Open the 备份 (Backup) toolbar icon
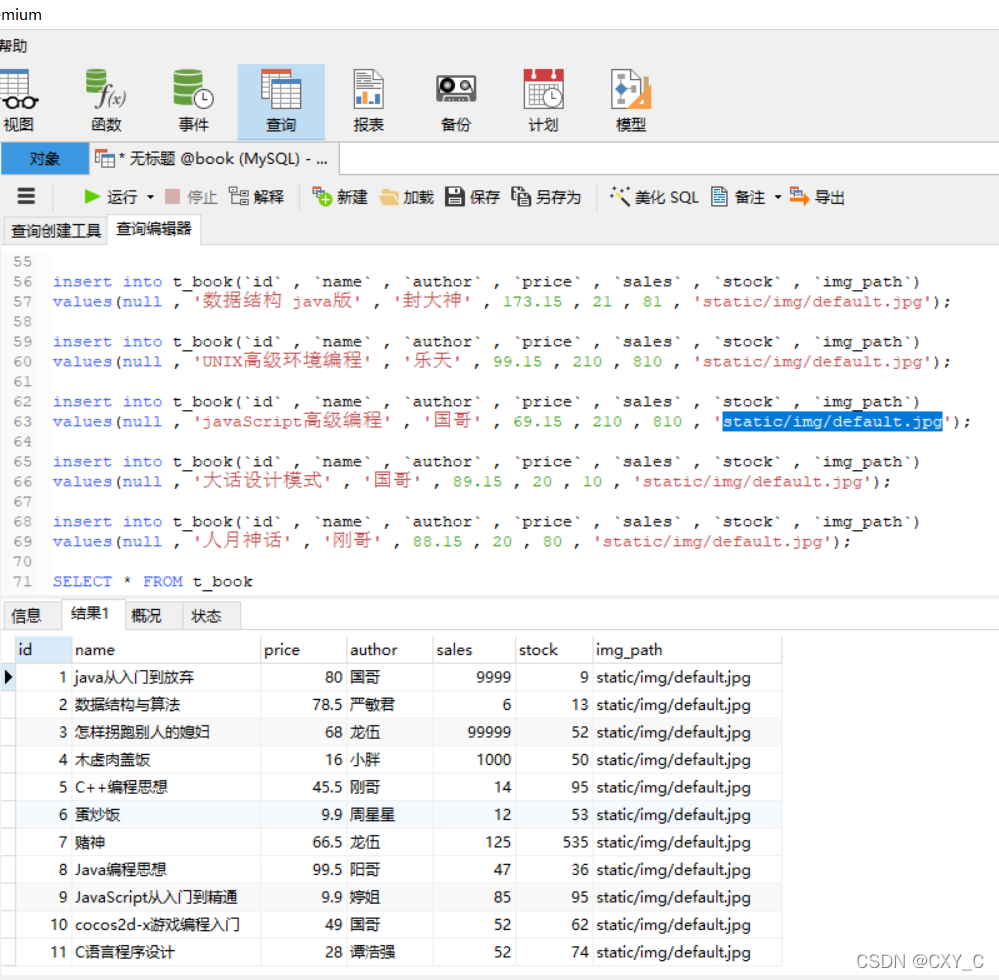The width and height of the screenshot is (999, 980). click(x=456, y=101)
